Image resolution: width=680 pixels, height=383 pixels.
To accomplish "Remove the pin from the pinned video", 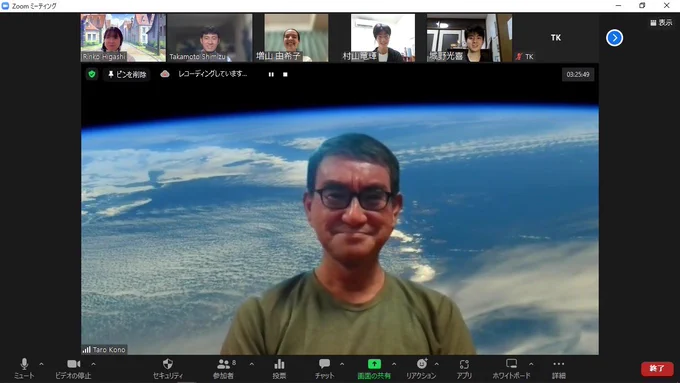I will tap(127, 75).
